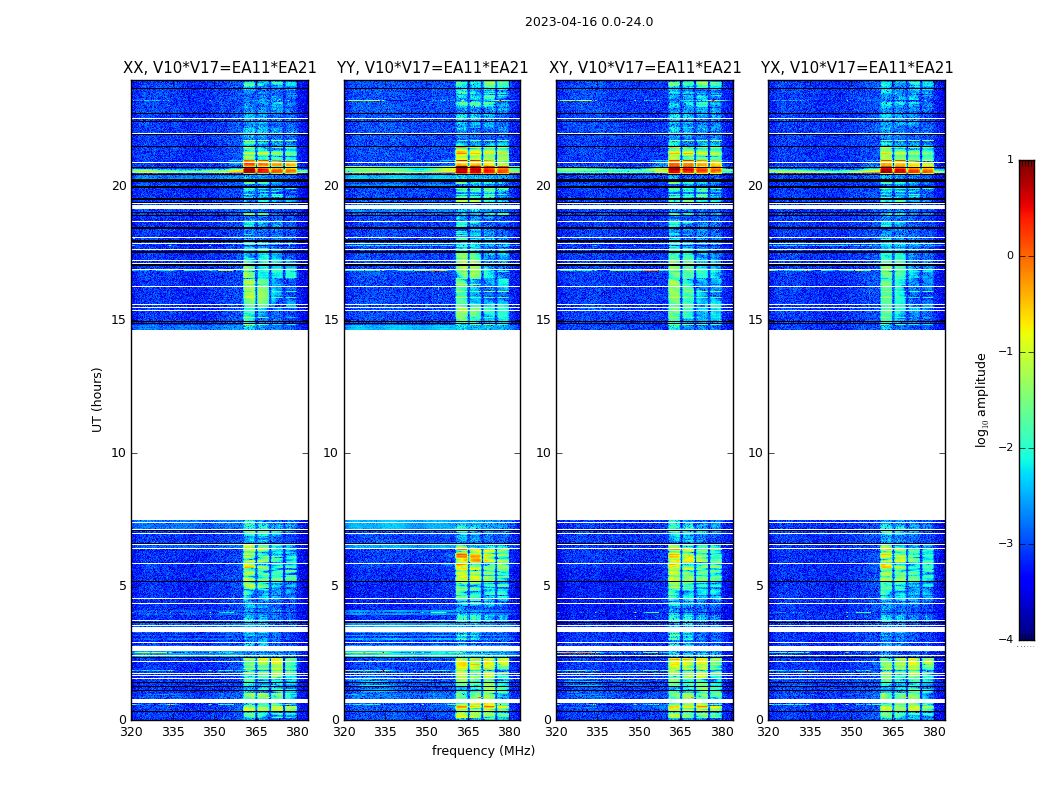Select the YY polarization panel title

[432, 68]
